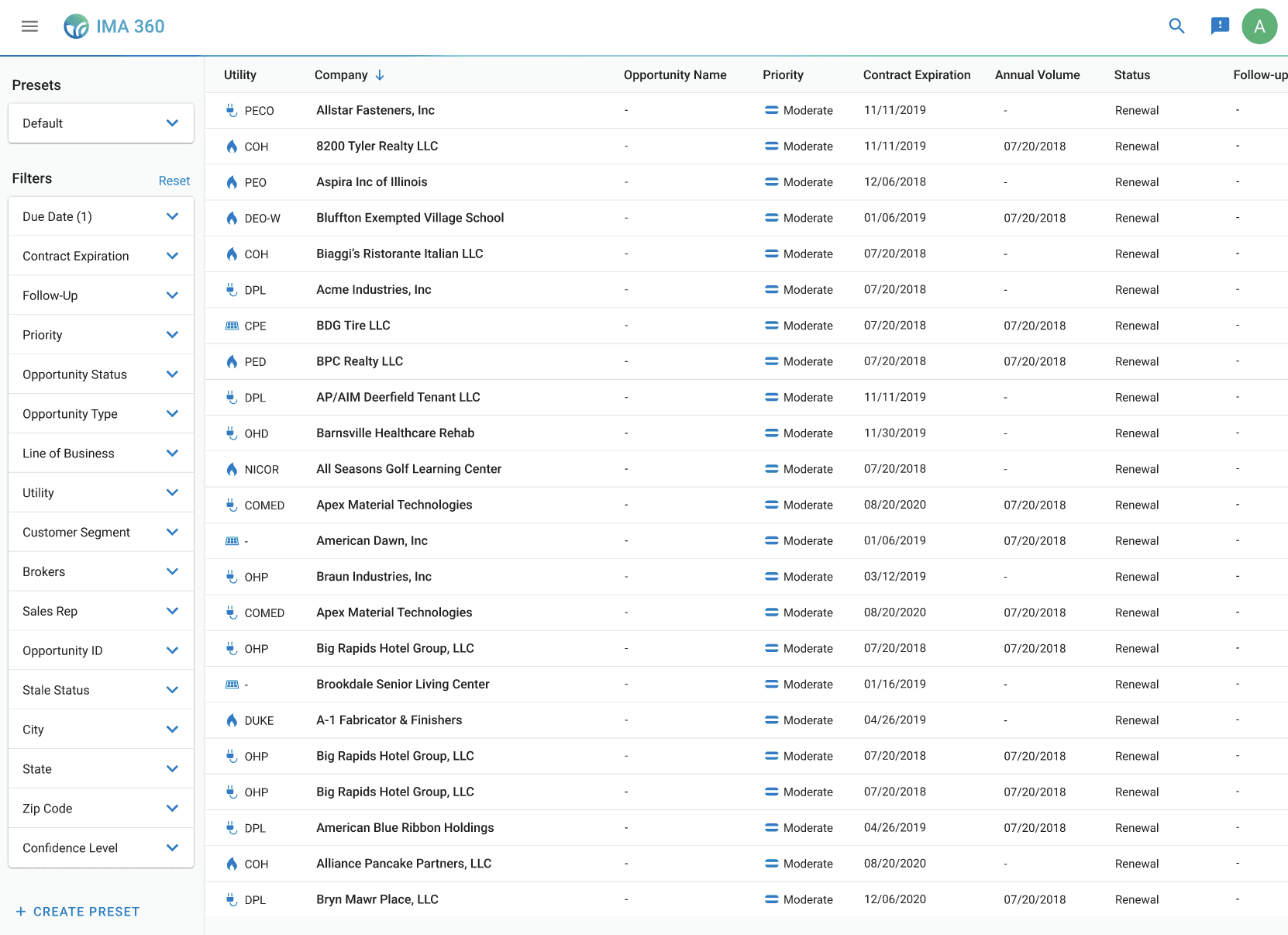Click the Company sort arrow icon

[380, 75]
